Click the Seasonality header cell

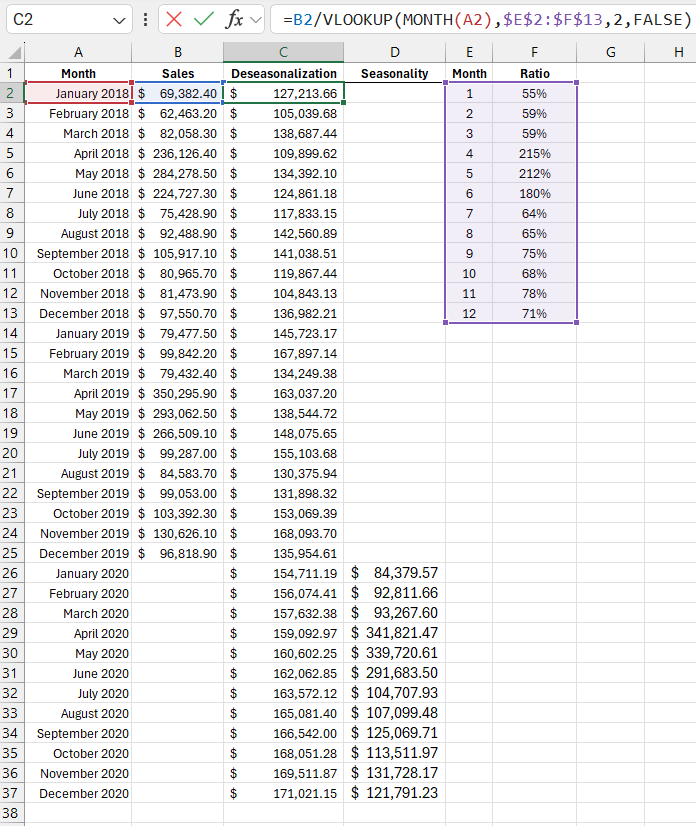[x=395, y=73]
